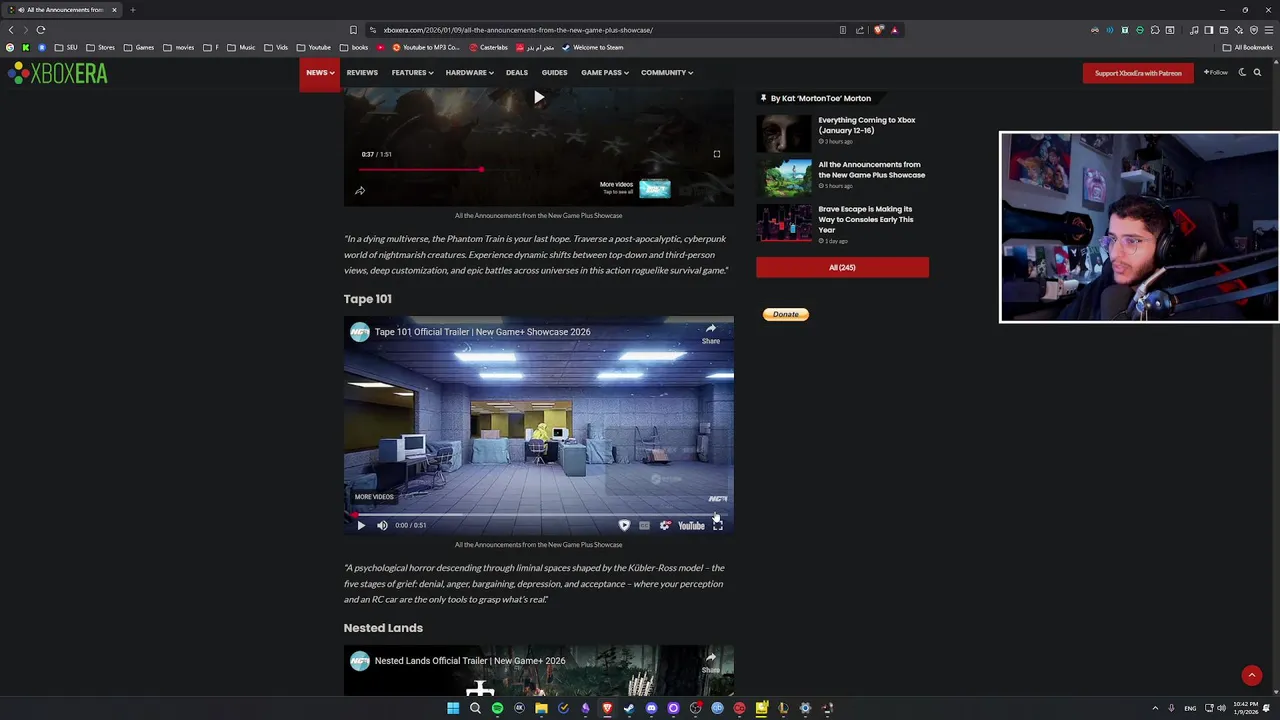This screenshot has width=1280, height=720.
Task: Open Brave Wallet icon in toolbar
Action: click(x=1223, y=30)
